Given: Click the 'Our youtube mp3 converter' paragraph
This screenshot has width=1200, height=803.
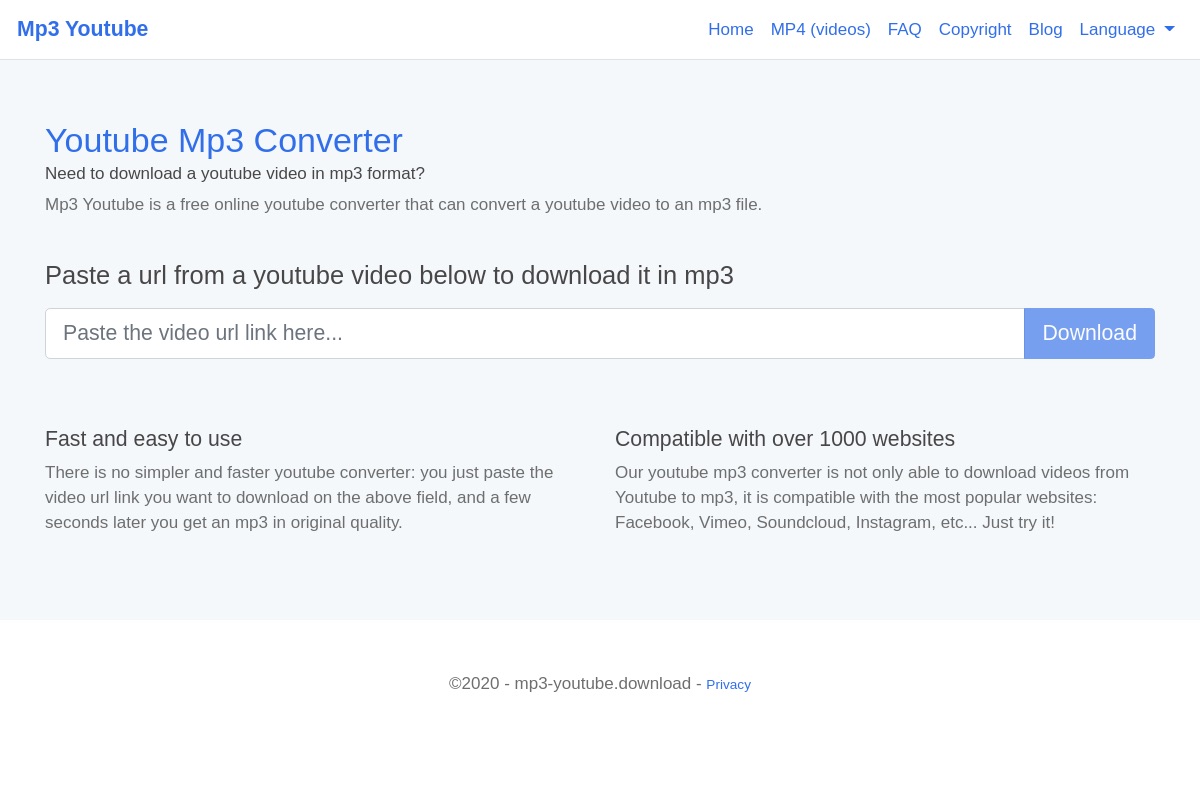Looking at the screenshot, I should pos(872,498).
